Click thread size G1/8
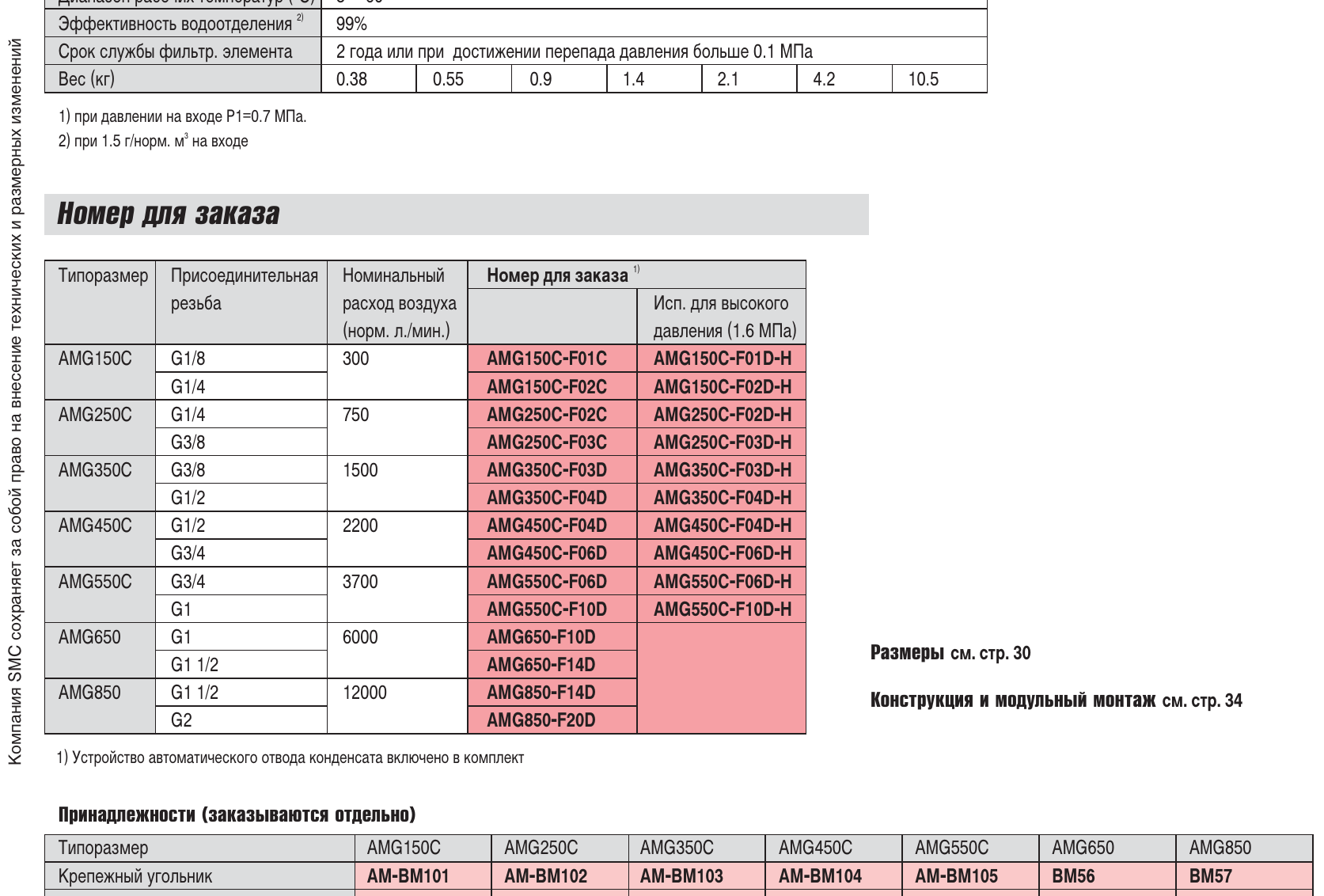 [188, 359]
